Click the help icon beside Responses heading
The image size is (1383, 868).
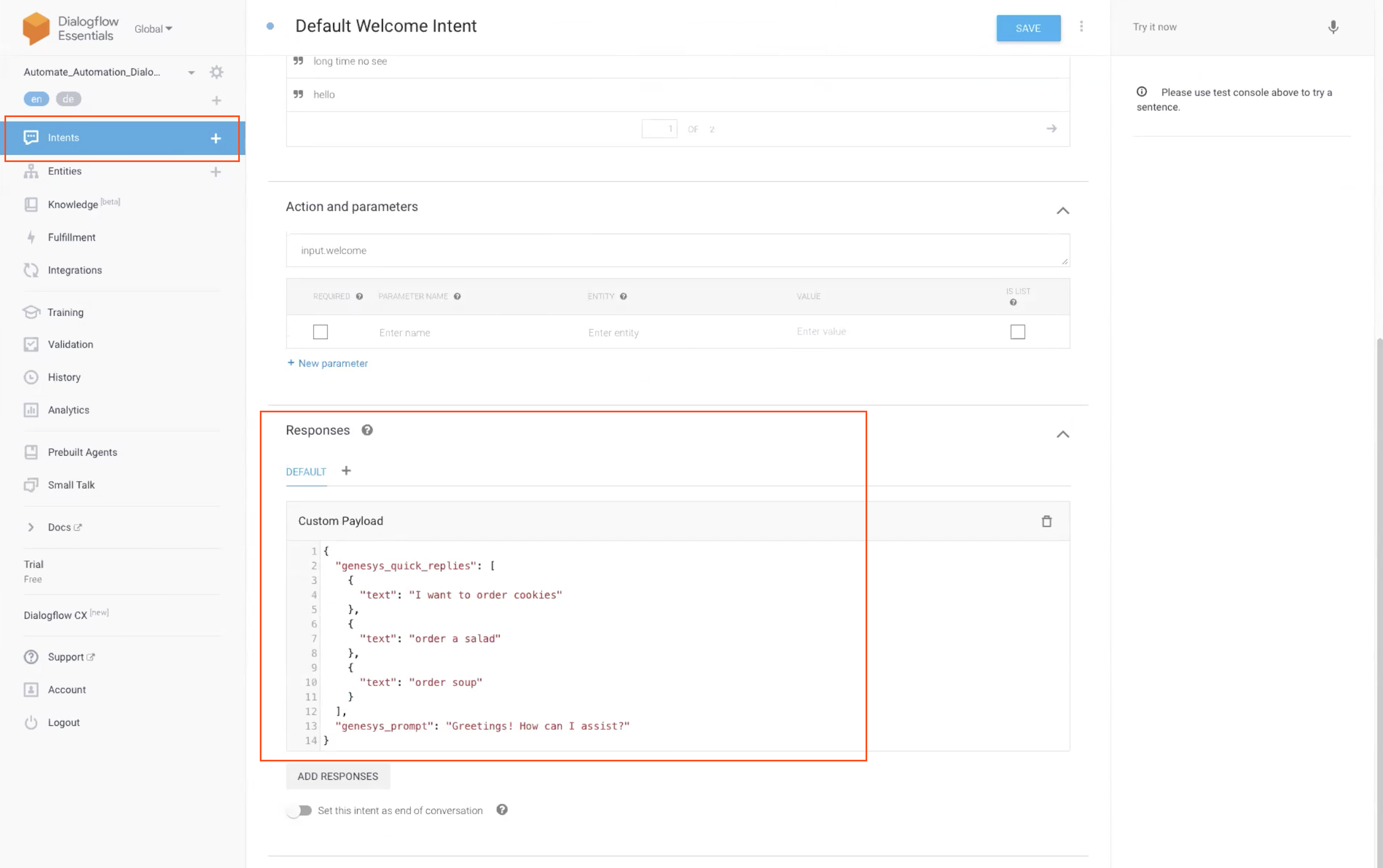tap(367, 430)
